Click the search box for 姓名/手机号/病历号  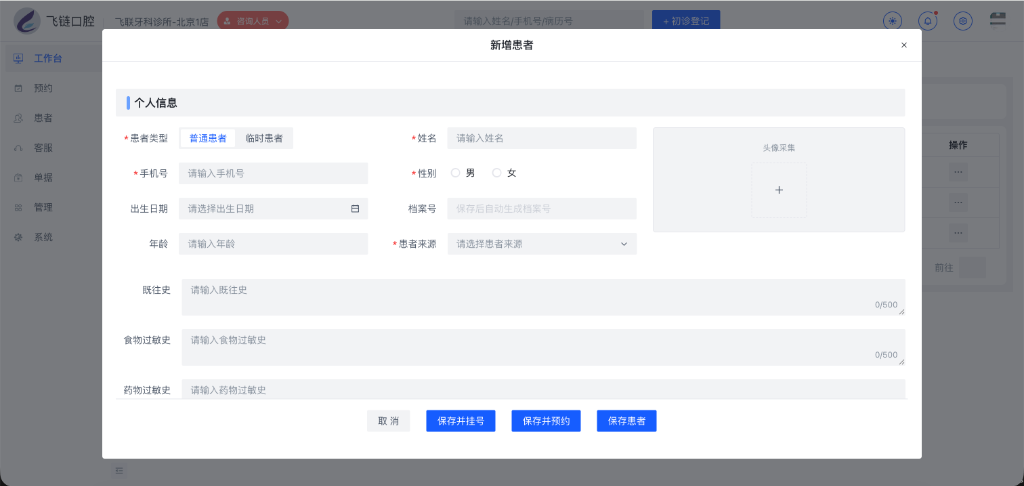(x=549, y=21)
